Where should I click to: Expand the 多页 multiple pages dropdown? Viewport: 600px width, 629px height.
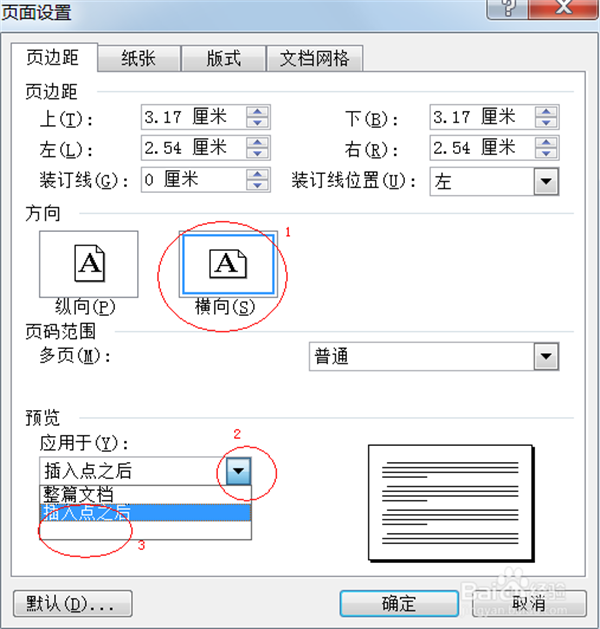(x=546, y=356)
